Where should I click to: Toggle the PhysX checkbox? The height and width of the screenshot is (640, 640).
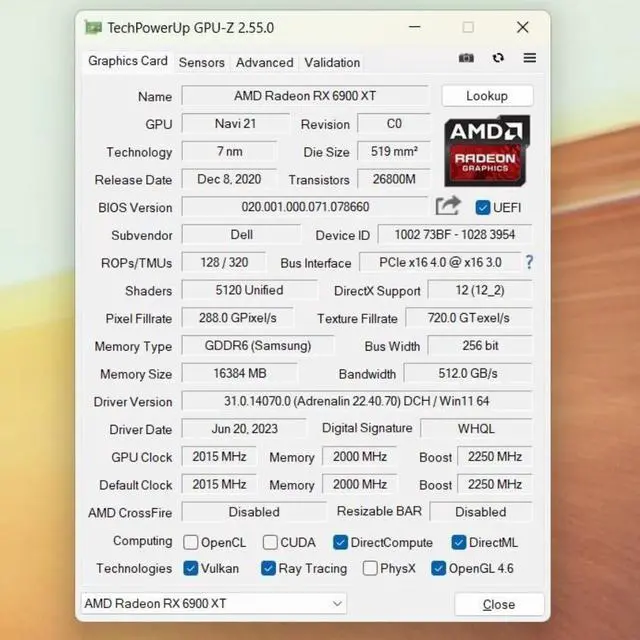coord(370,568)
